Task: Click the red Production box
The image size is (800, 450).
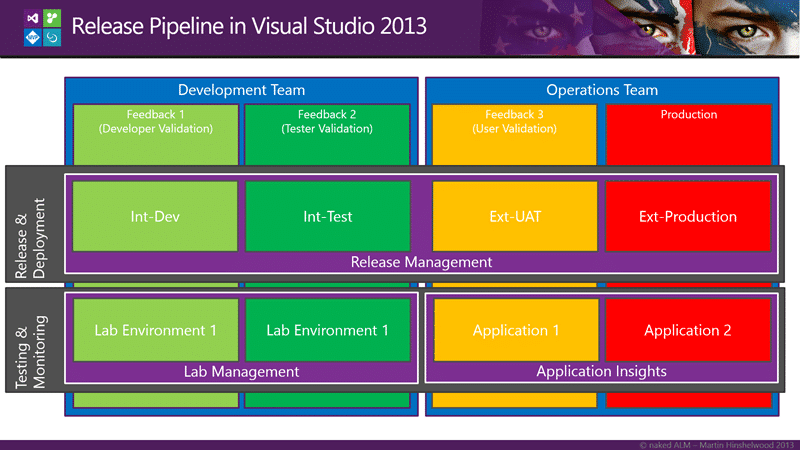Action: tap(689, 135)
